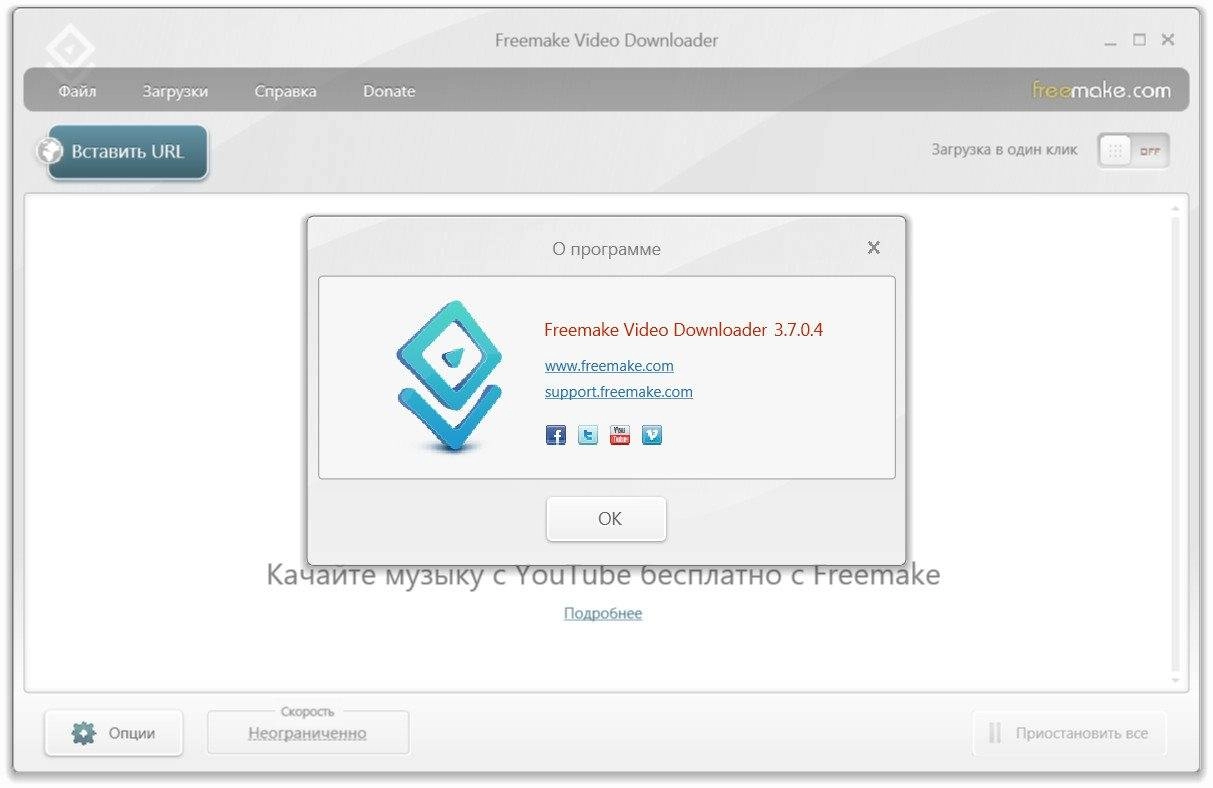Click the pause icon on Приостановить все
The height and width of the screenshot is (788, 1213).
[995, 733]
